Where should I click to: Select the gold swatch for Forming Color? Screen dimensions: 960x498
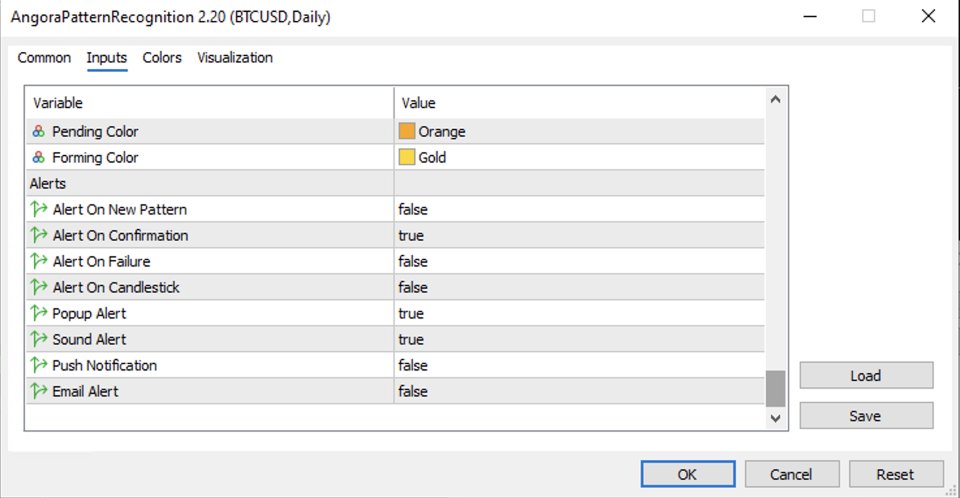[x=407, y=157]
